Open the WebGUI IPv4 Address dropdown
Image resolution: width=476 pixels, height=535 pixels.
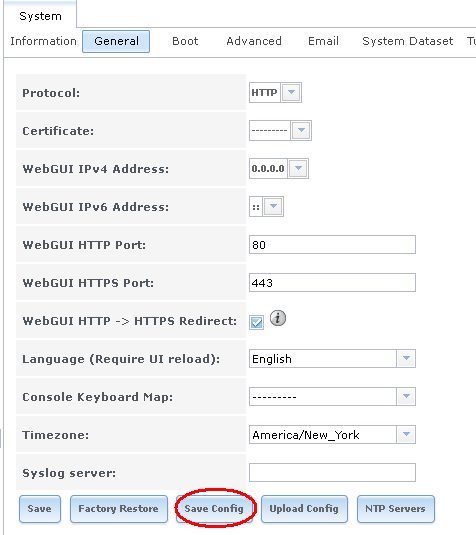pyautogui.click(x=298, y=169)
